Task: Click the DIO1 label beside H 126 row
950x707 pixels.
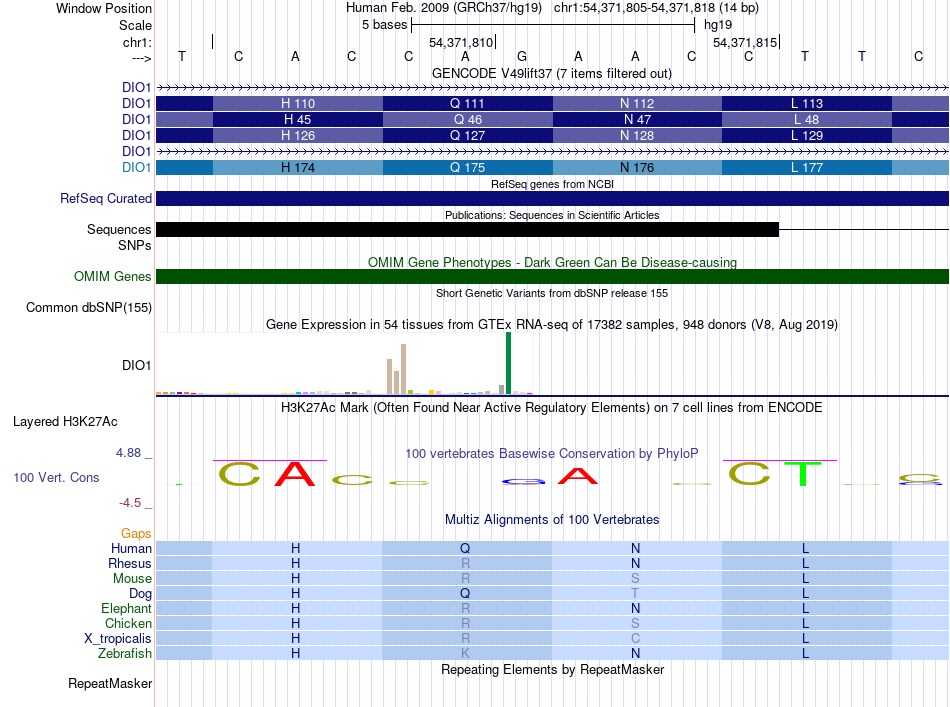Action: (x=136, y=135)
